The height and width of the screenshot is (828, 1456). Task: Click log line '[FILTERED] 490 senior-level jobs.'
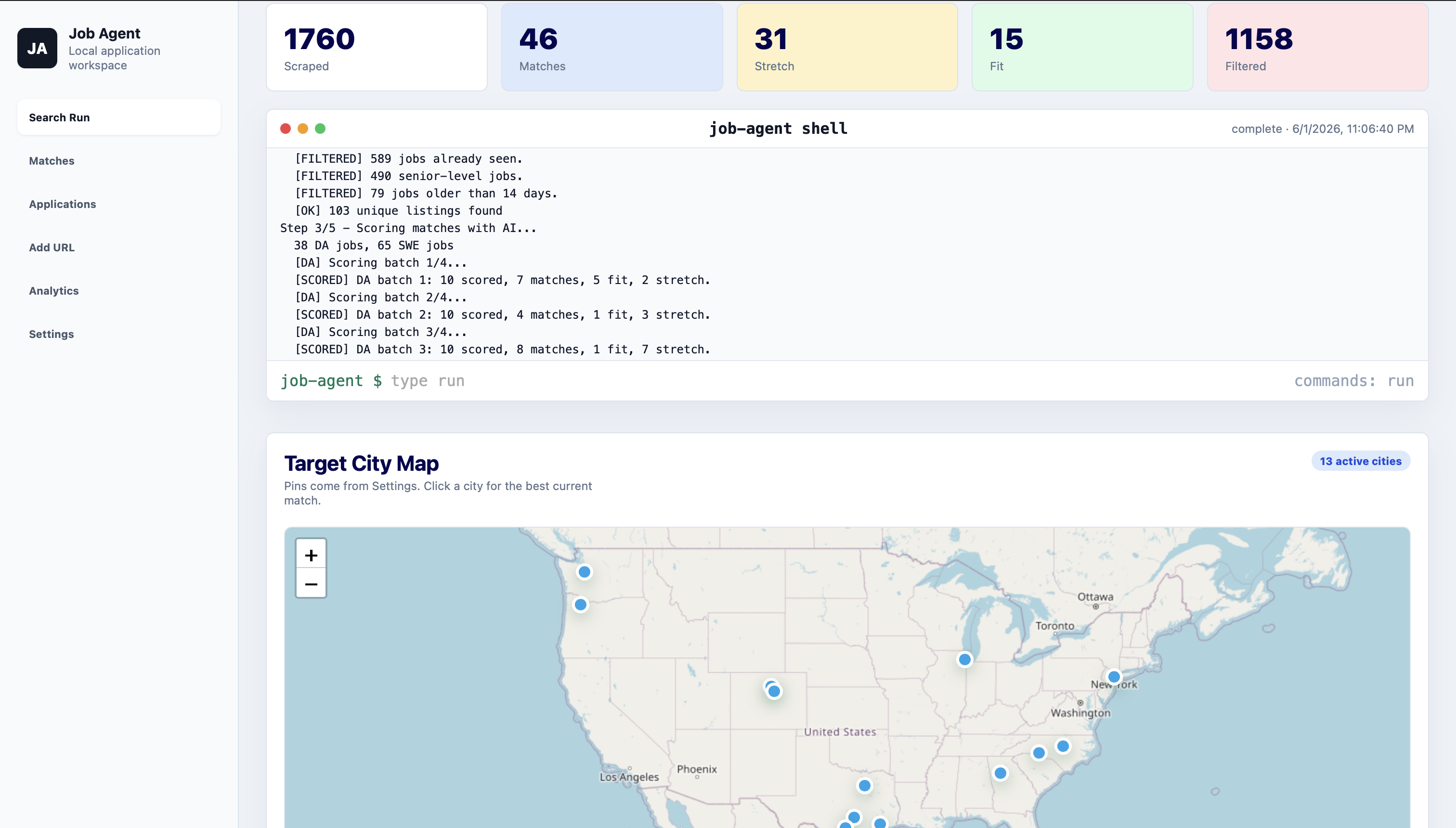(408, 176)
